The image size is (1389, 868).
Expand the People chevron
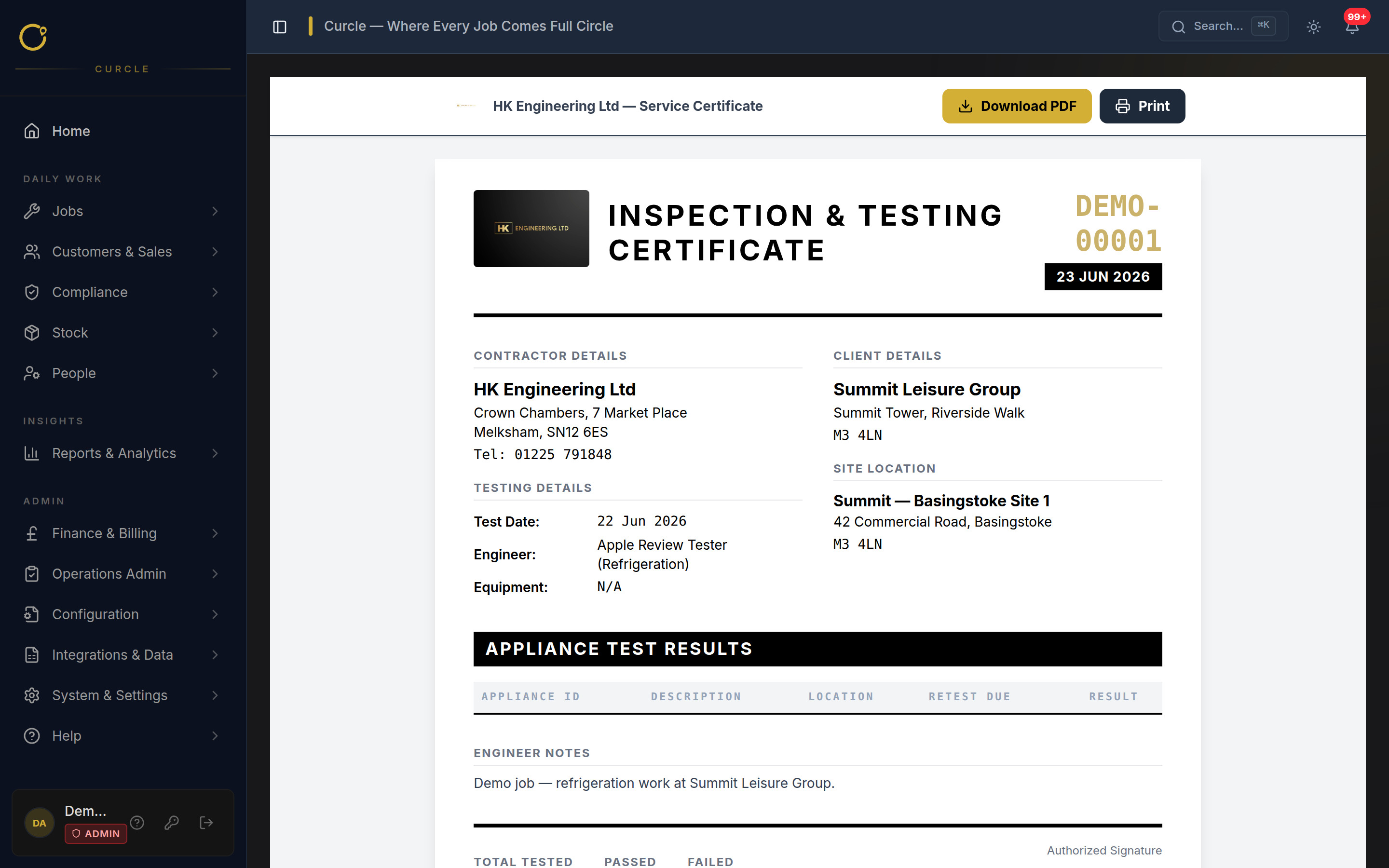click(215, 373)
